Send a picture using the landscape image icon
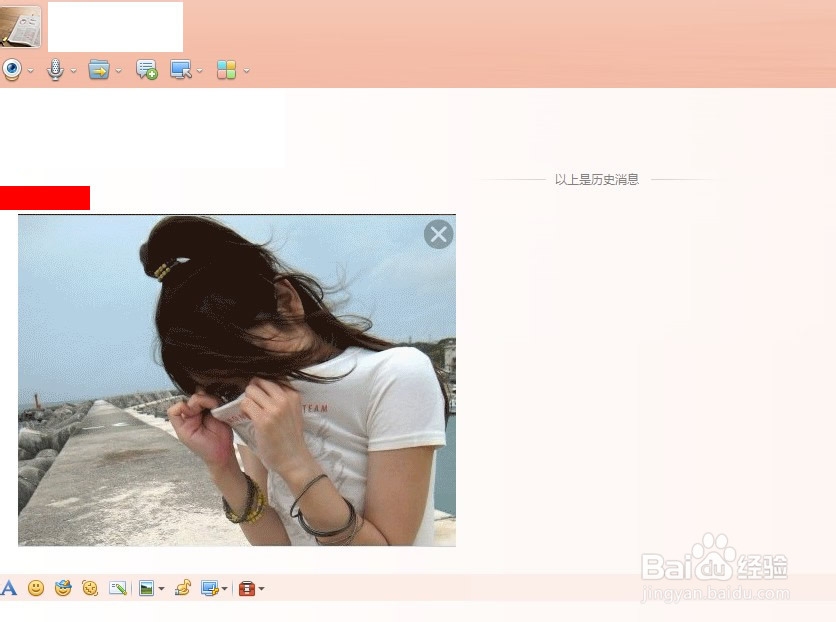This screenshot has height=622, width=836. click(x=146, y=588)
